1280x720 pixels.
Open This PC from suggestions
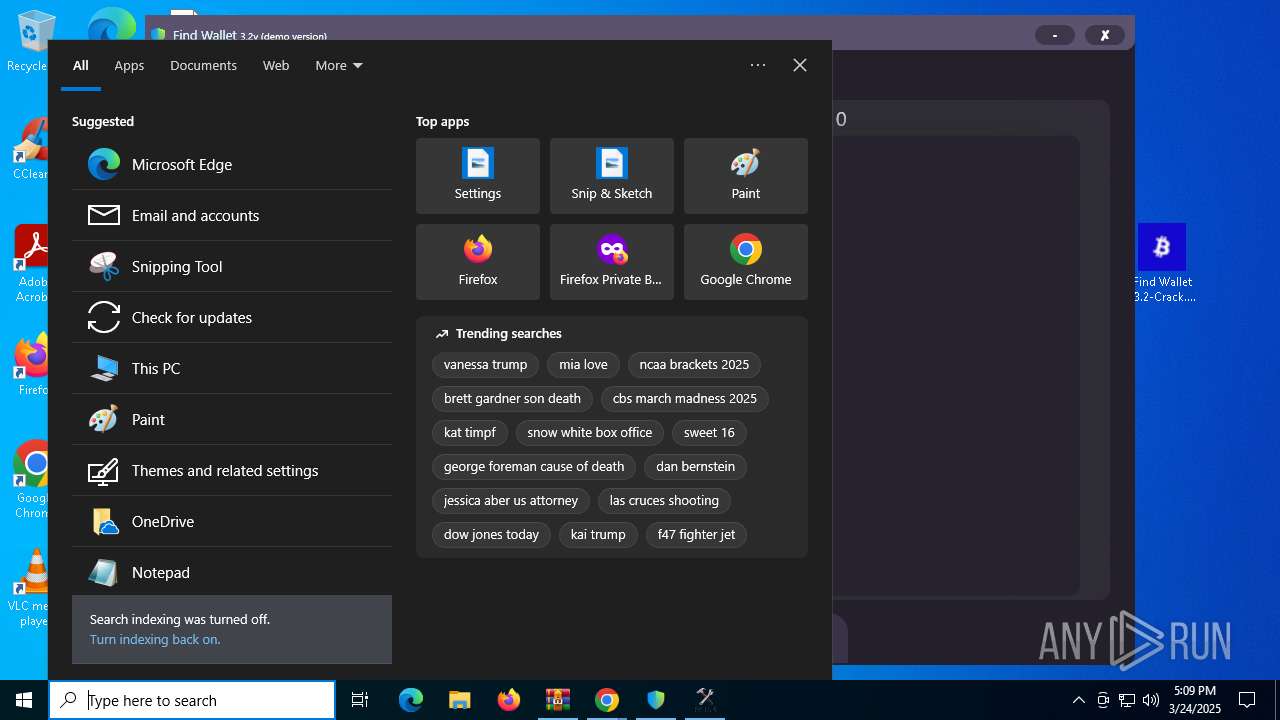[x=232, y=368]
